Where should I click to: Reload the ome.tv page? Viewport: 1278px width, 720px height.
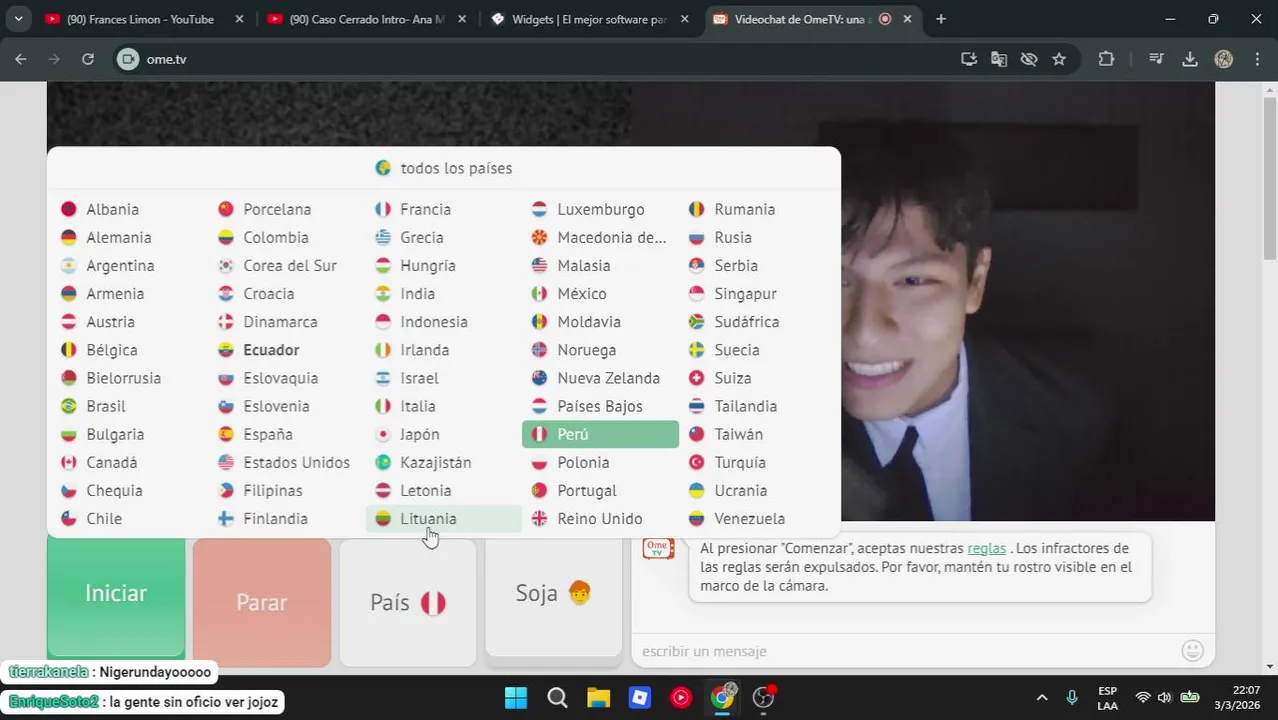88,59
